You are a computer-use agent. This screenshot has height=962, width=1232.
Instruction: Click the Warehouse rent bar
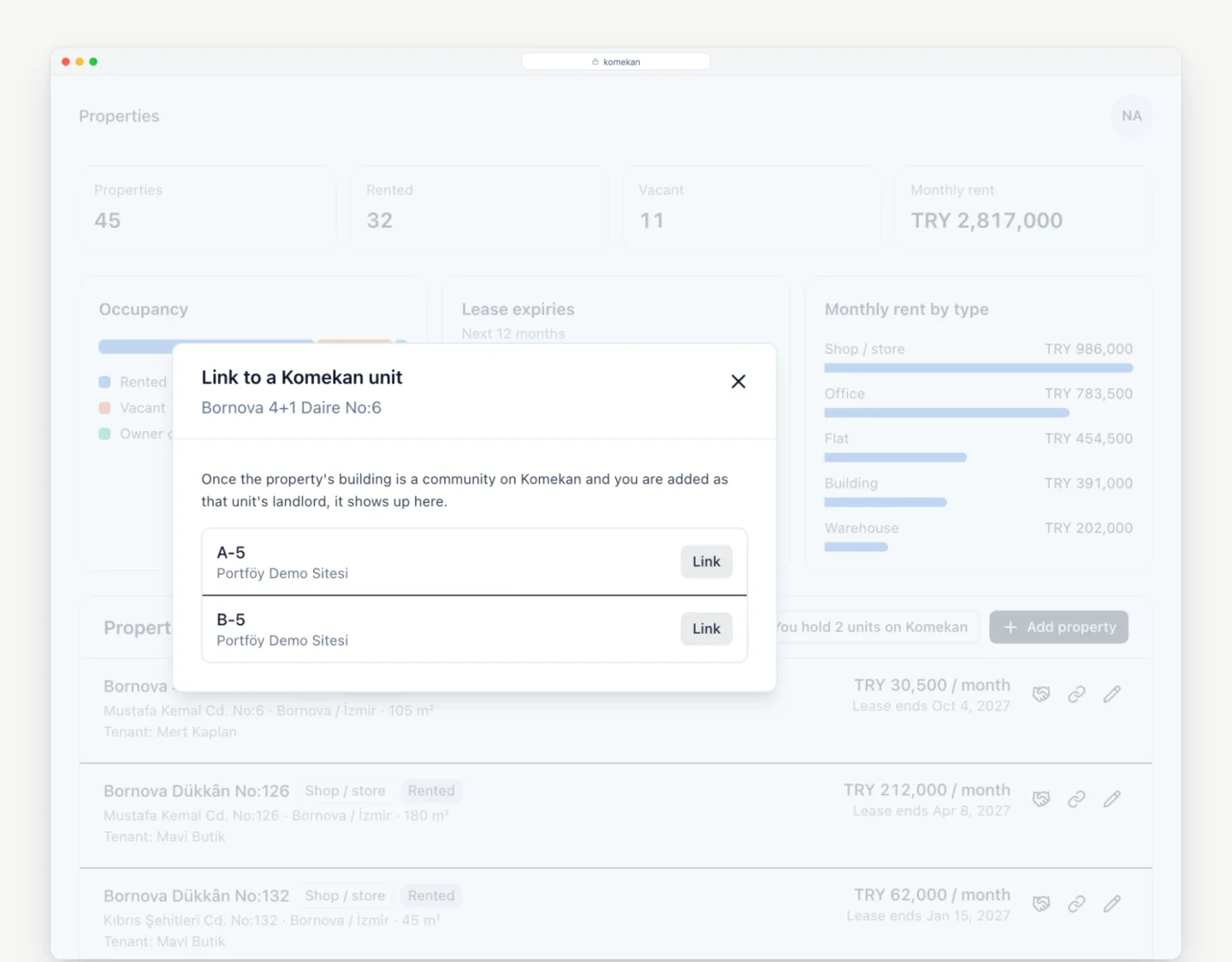[x=856, y=547]
